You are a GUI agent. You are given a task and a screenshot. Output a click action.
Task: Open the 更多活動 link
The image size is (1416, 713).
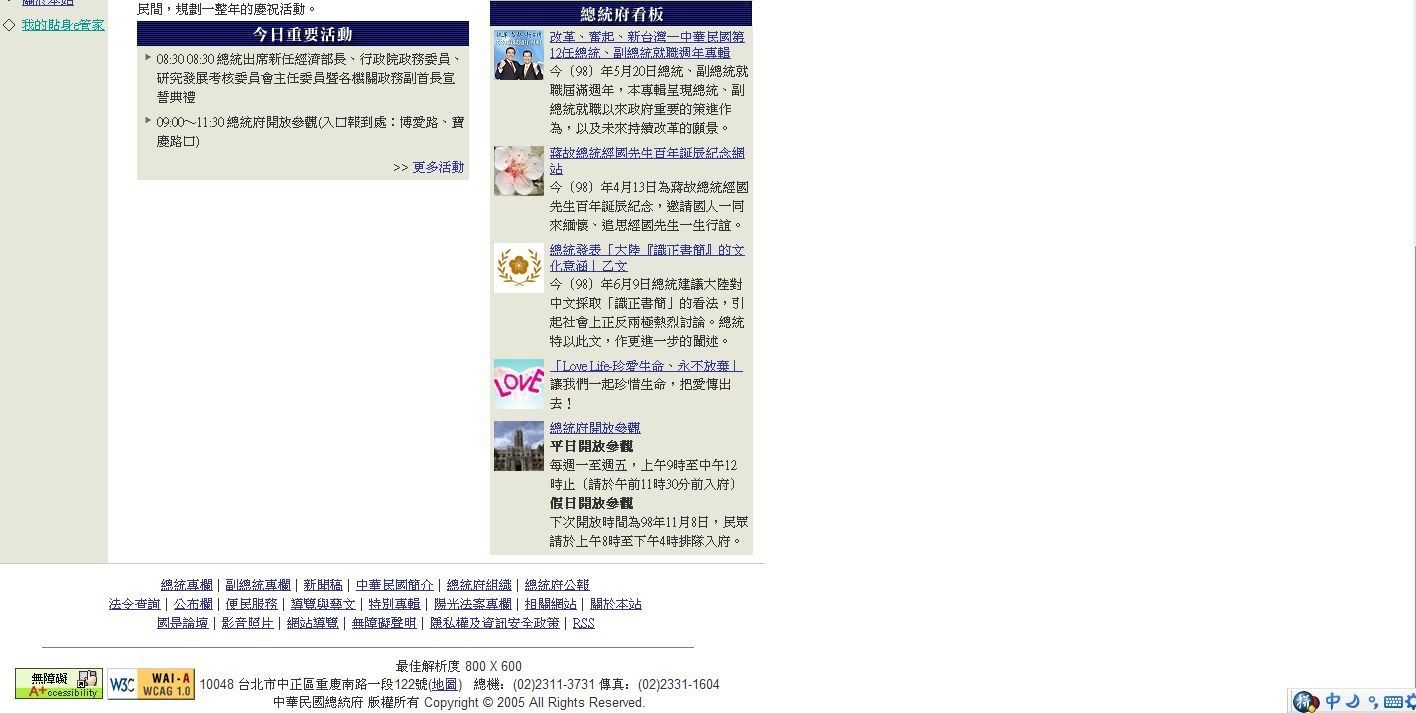point(438,167)
